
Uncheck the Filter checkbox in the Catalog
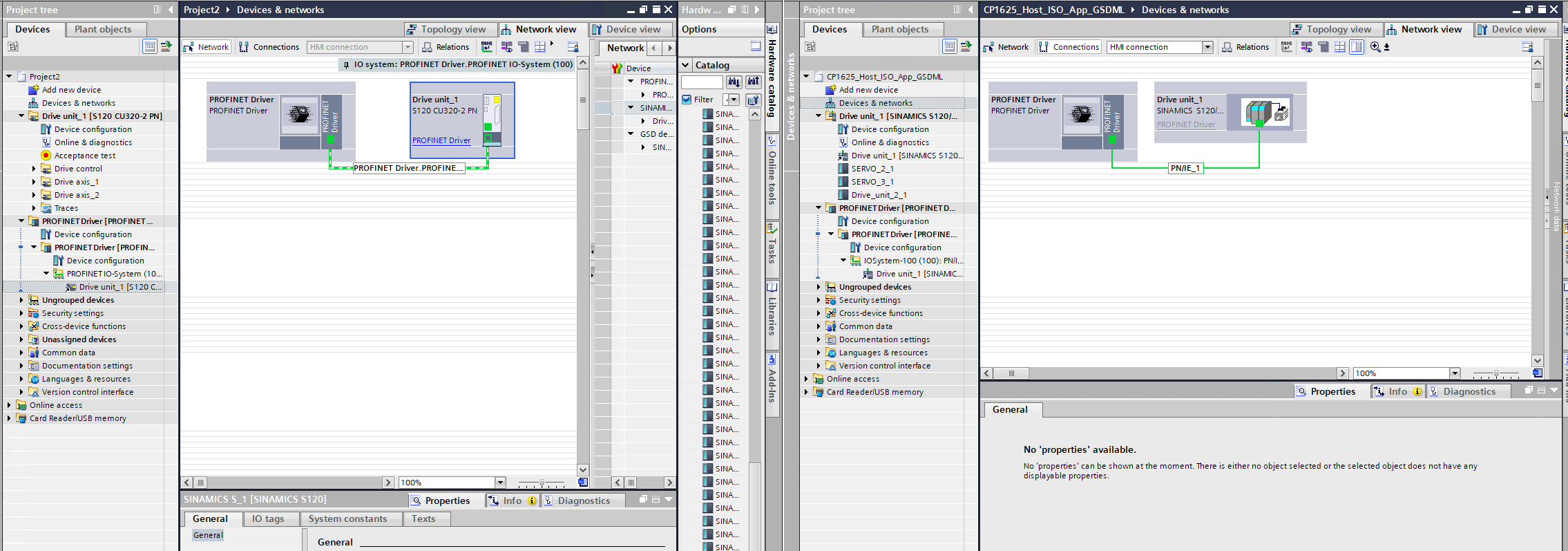coord(687,100)
